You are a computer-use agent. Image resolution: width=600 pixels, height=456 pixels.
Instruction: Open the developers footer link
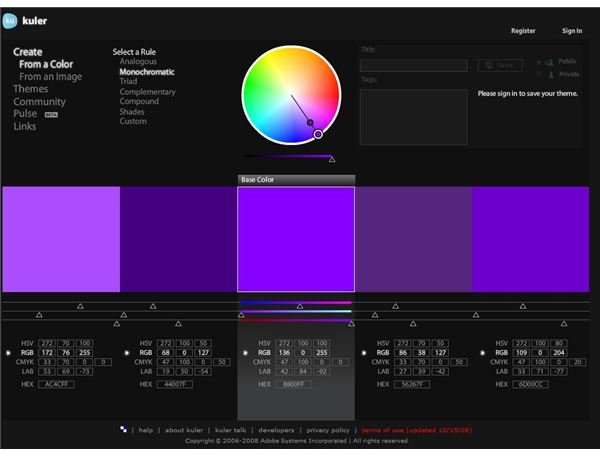click(276, 430)
